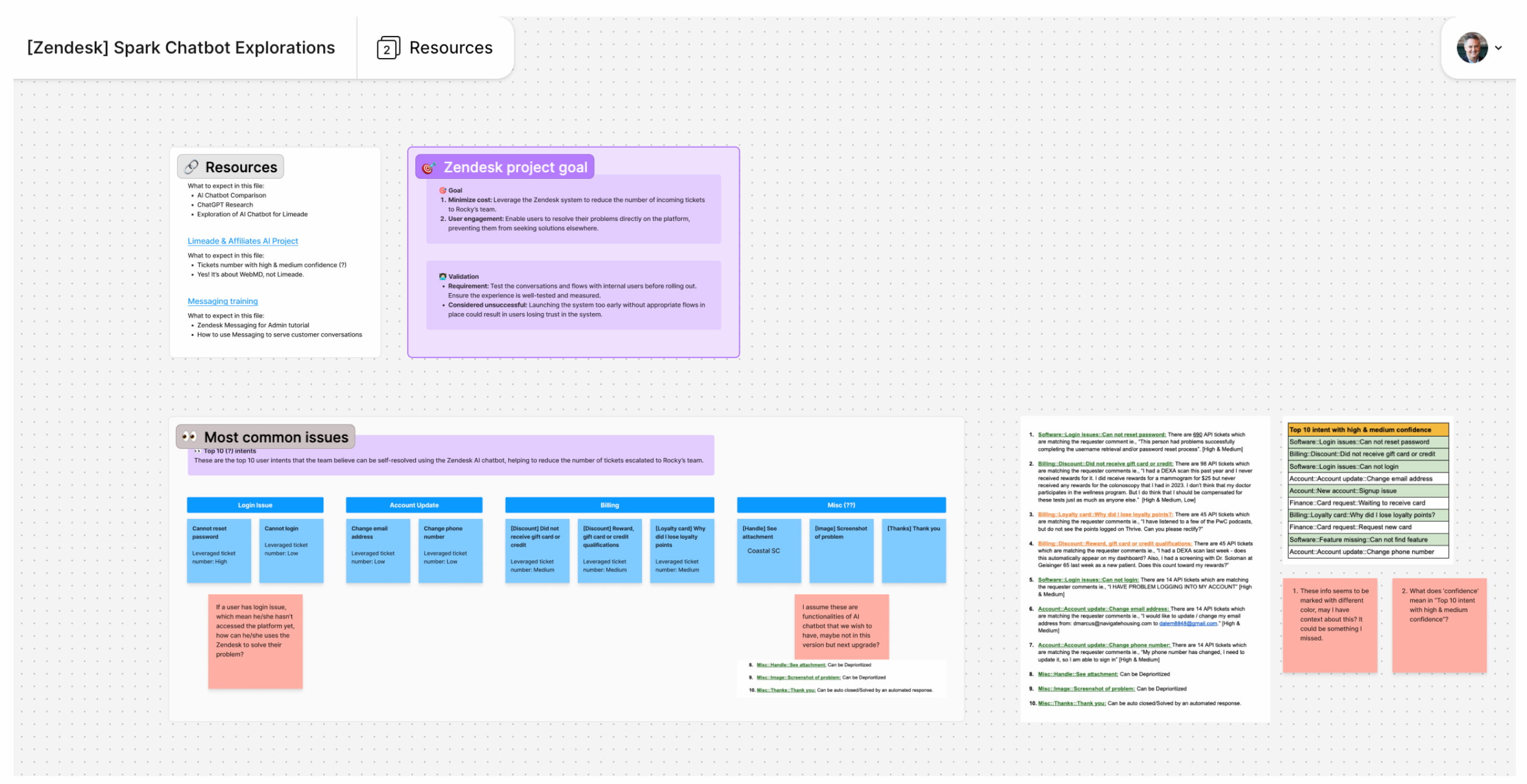Select the Did not receive gift card card
Image resolution: width=1527 pixels, height=784 pixels.
click(x=538, y=551)
